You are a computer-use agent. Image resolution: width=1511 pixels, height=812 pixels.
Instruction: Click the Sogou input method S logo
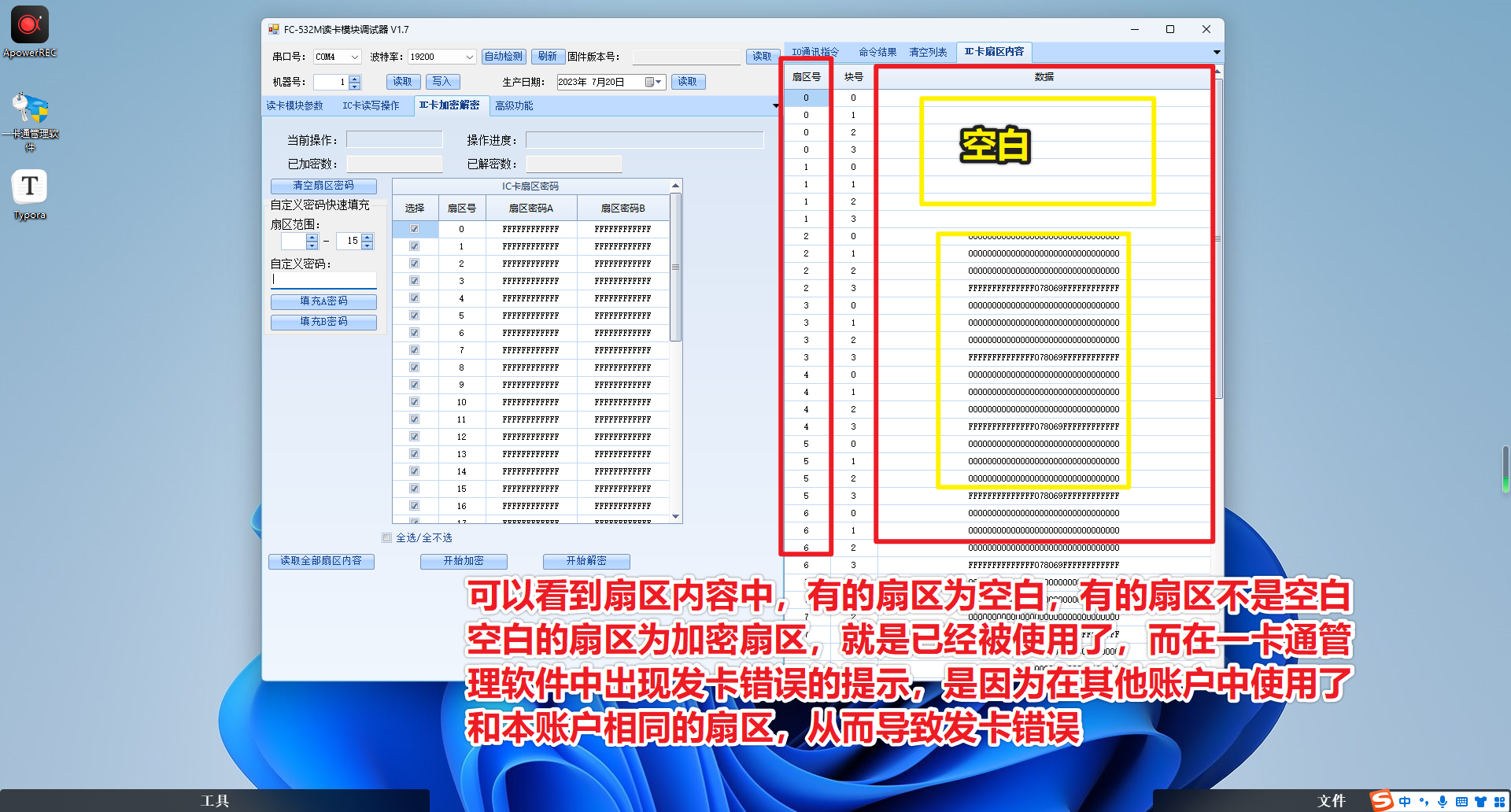(1382, 801)
